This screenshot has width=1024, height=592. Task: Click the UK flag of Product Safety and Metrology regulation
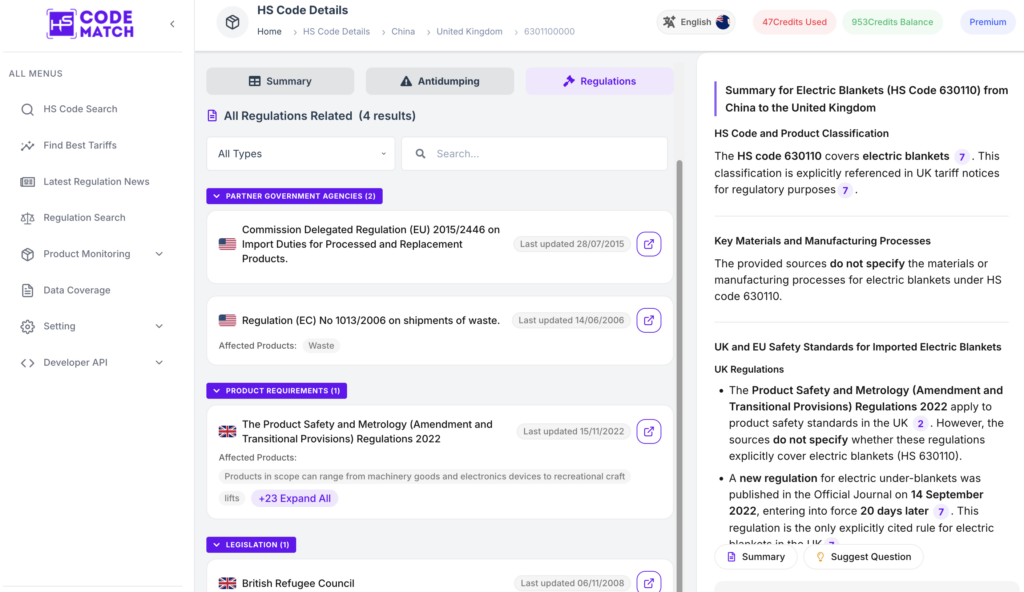click(x=227, y=431)
